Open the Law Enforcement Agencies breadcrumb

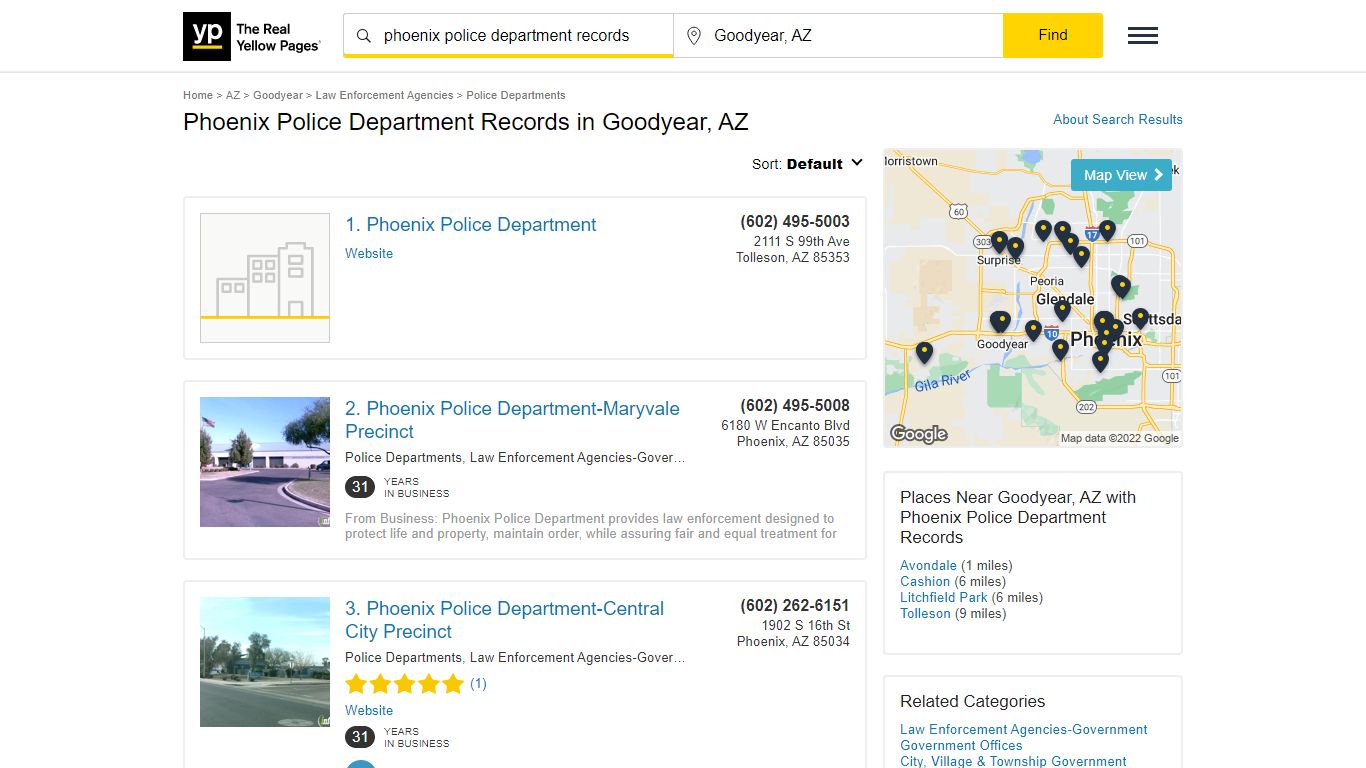[x=384, y=95]
